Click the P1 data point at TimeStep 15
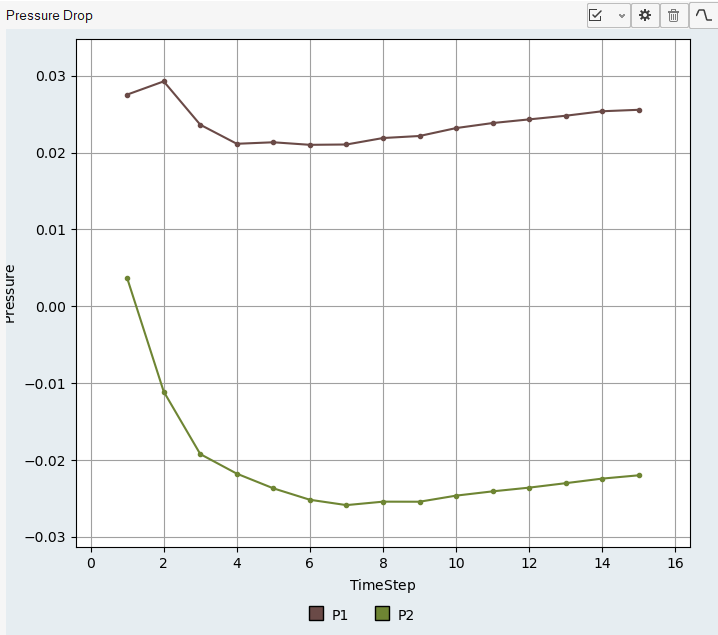Image resolution: width=718 pixels, height=635 pixels. click(639, 110)
